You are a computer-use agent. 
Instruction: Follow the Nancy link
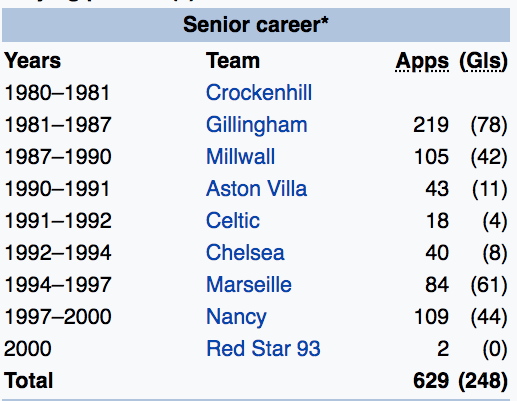(x=236, y=317)
